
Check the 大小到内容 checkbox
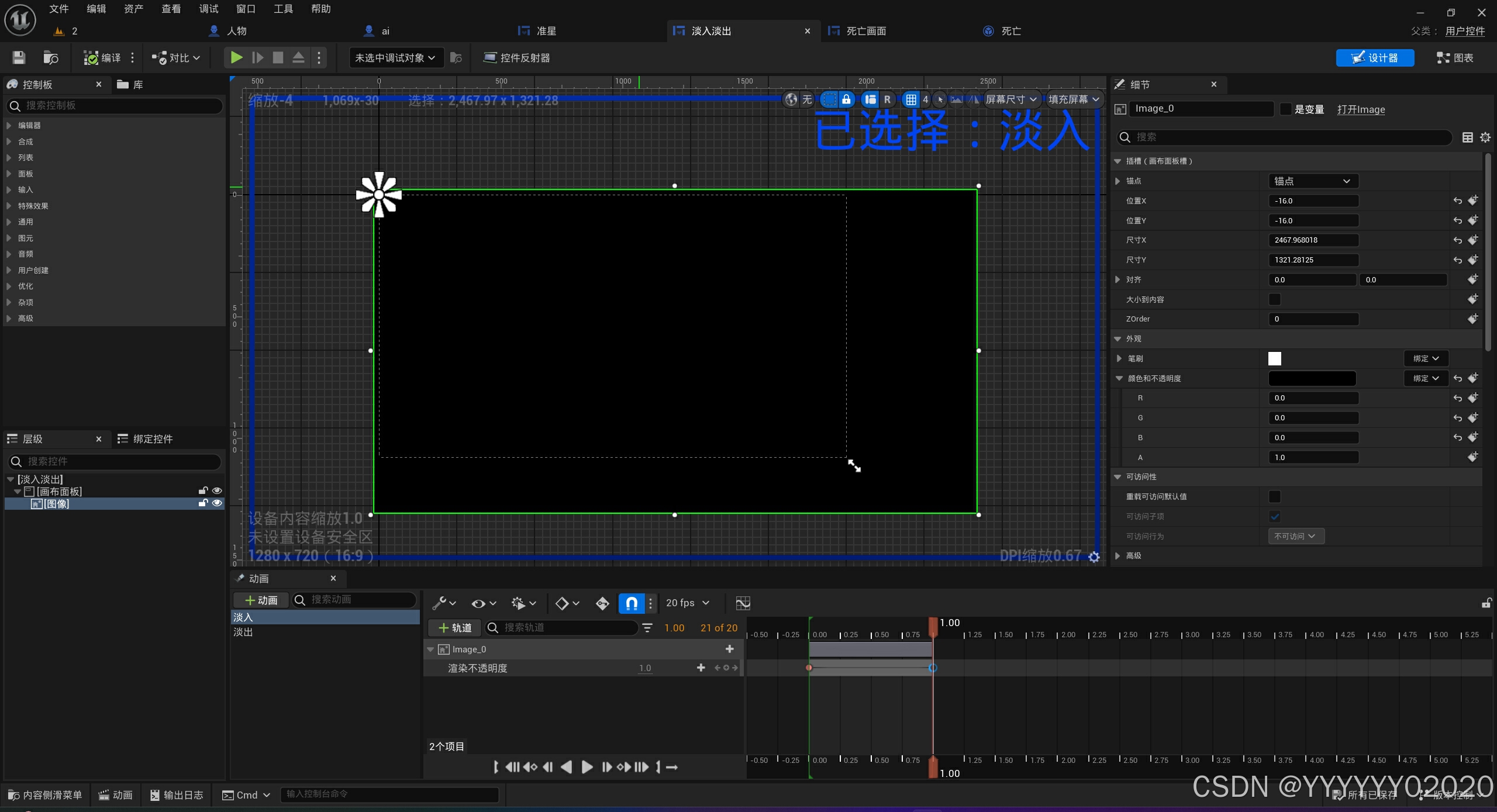1275,299
